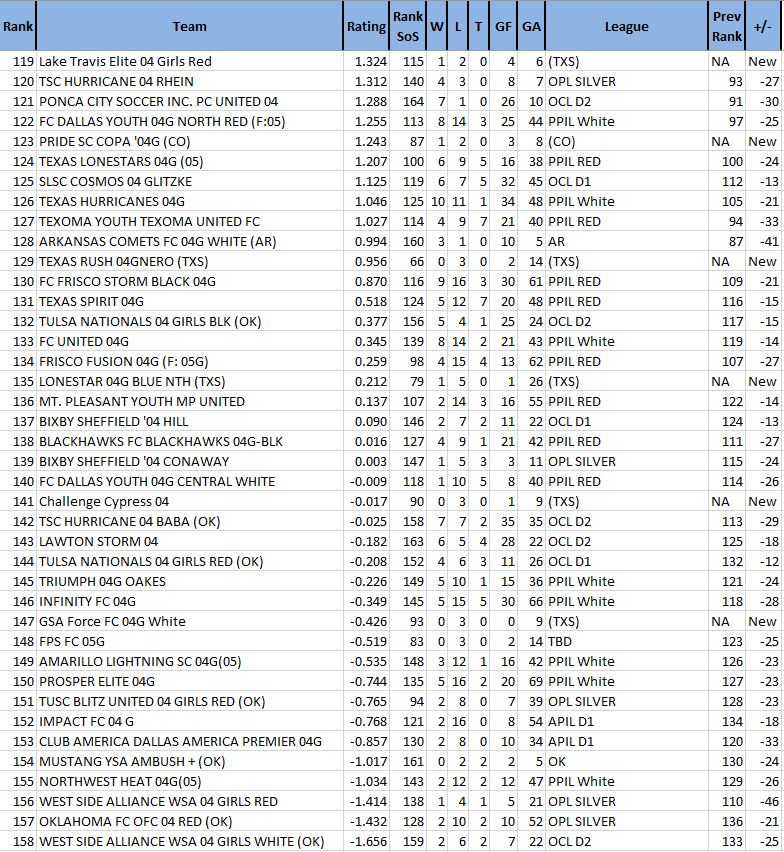
Task: Select the Rating column header
Action: [366, 26]
